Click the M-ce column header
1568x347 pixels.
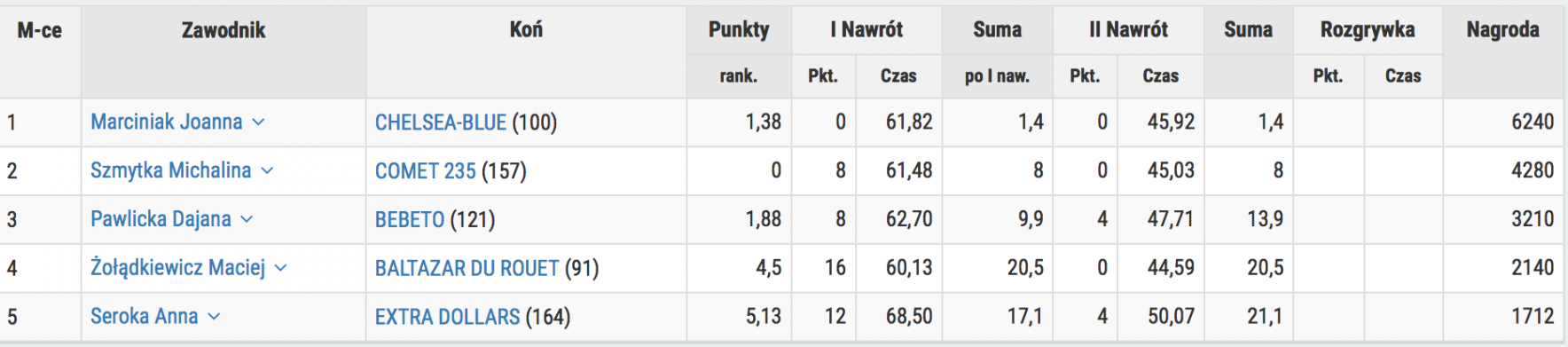pos(40,31)
